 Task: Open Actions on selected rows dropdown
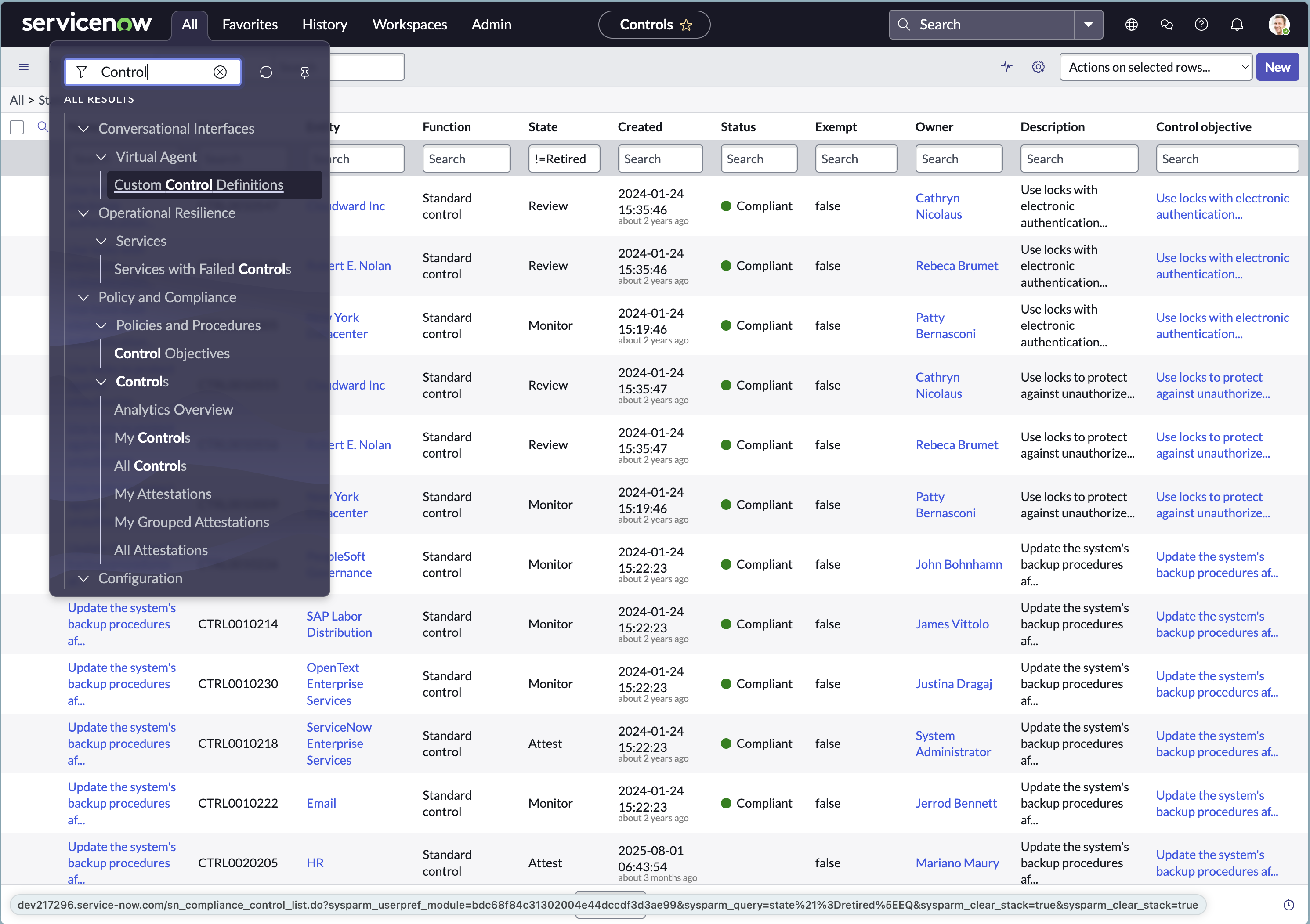click(x=1155, y=67)
